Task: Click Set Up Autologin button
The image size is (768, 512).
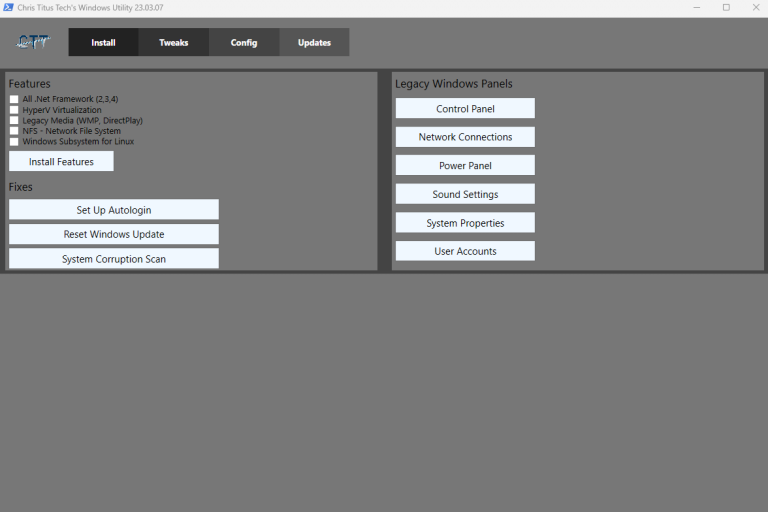Action: click(x=113, y=210)
